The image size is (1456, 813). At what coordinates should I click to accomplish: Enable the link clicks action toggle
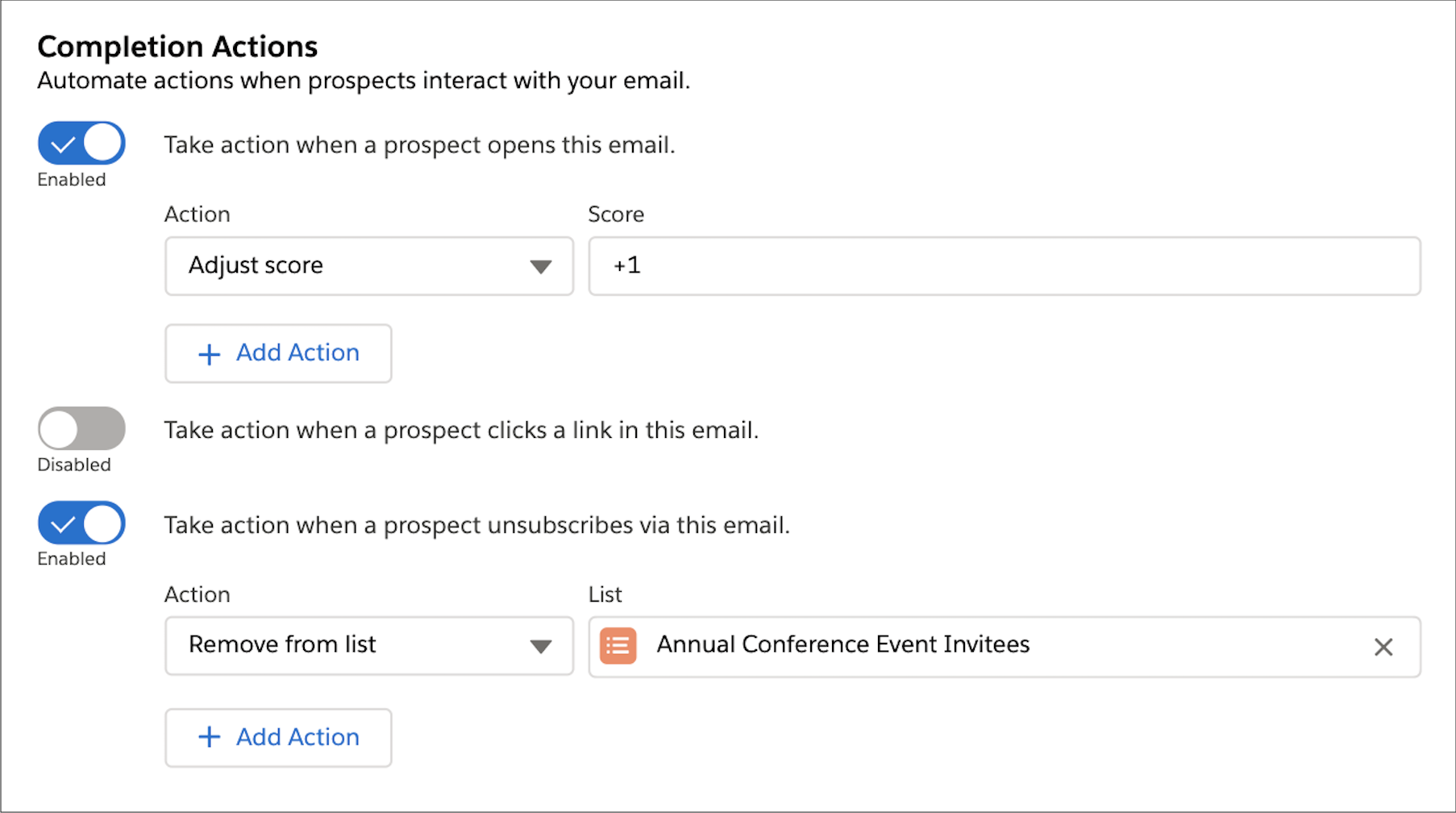pos(81,428)
